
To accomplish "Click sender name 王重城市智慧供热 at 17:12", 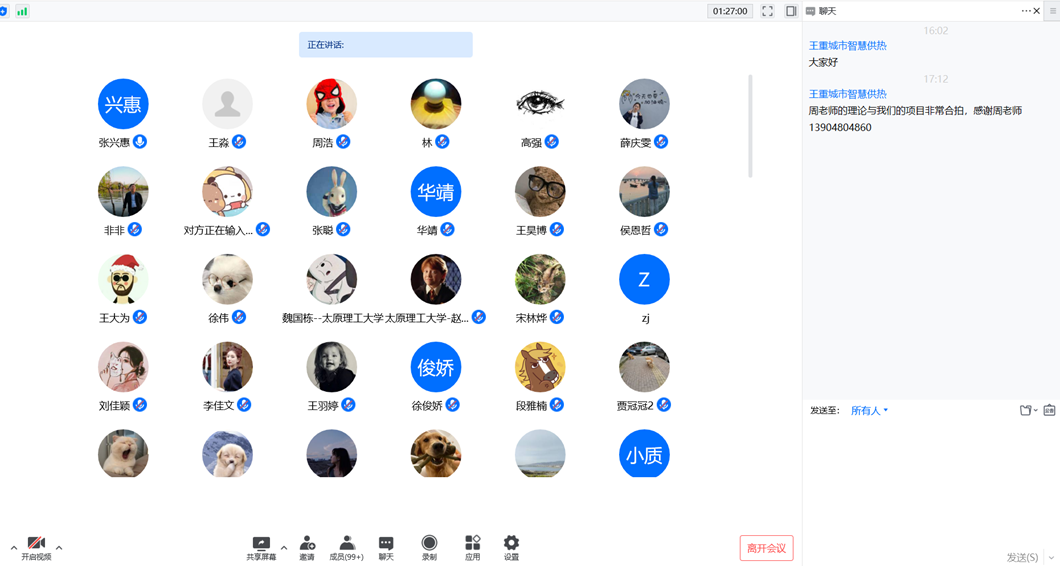I will pyautogui.click(x=847, y=94).
